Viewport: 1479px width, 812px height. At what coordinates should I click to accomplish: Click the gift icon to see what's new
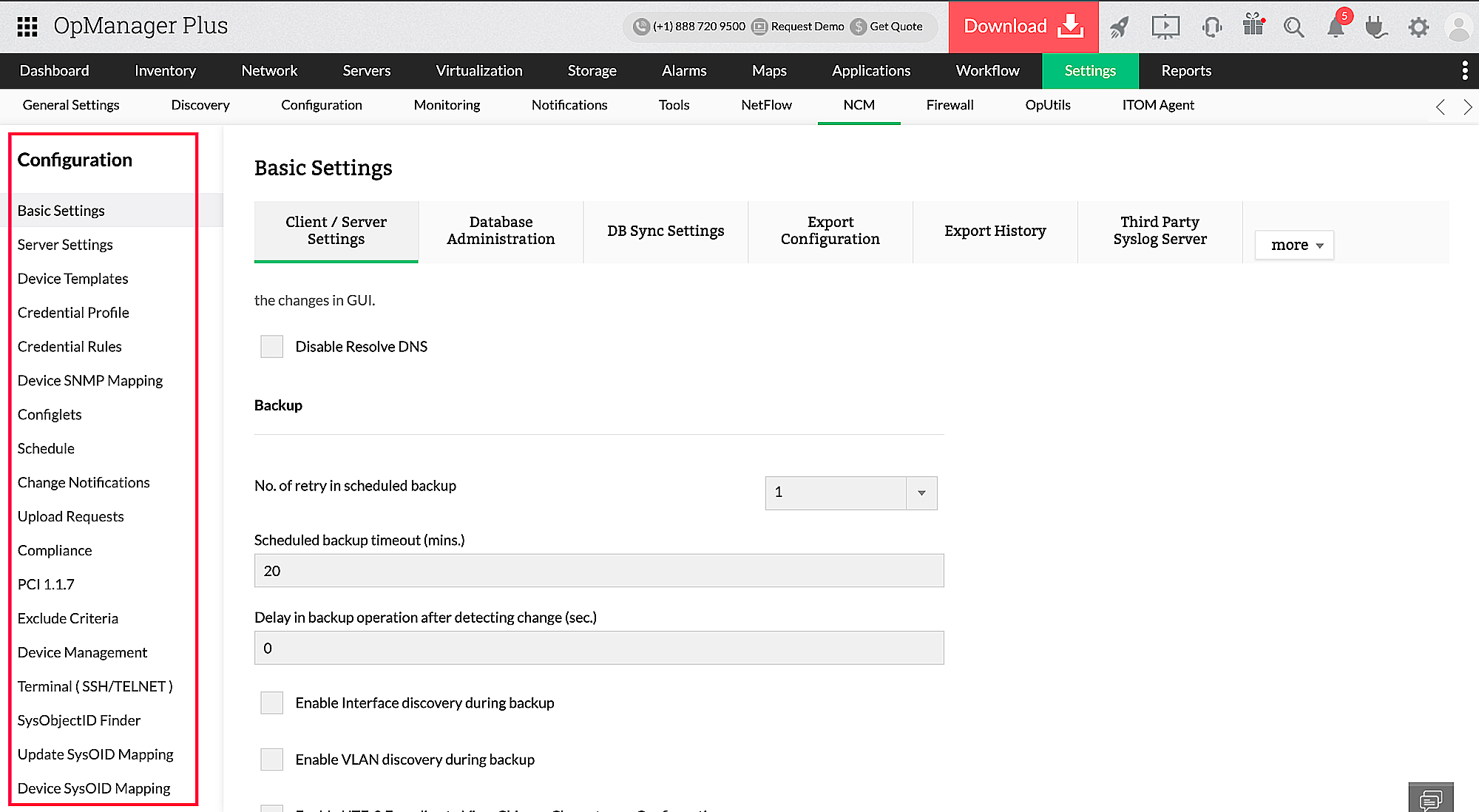tap(1253, 27)
